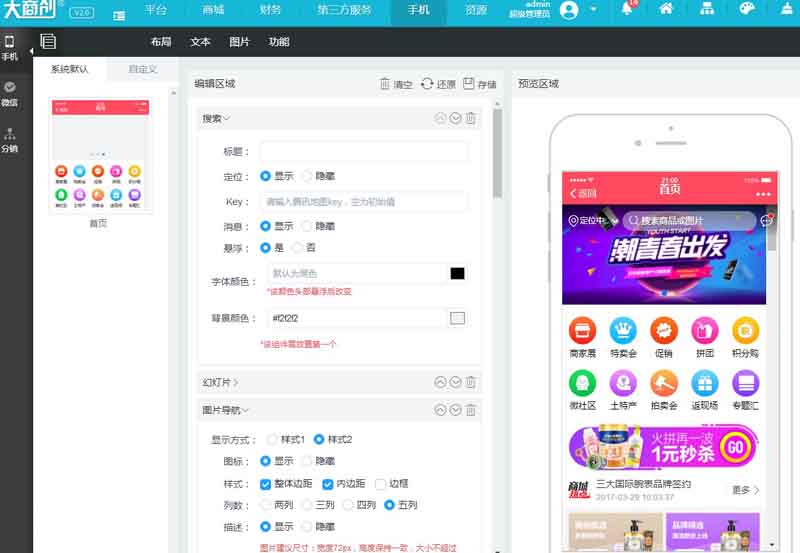The width and height of the screenshot is (800, 553).
Task: Delete the 搜索 component with trash icon
Action: click(x=471, y=118)
